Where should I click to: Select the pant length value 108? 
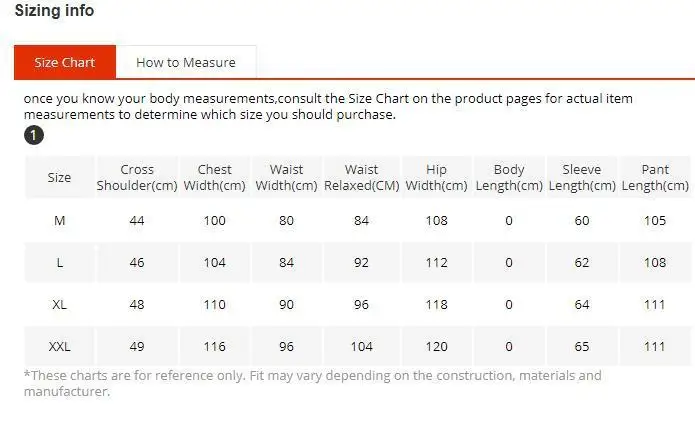(655, 262)
